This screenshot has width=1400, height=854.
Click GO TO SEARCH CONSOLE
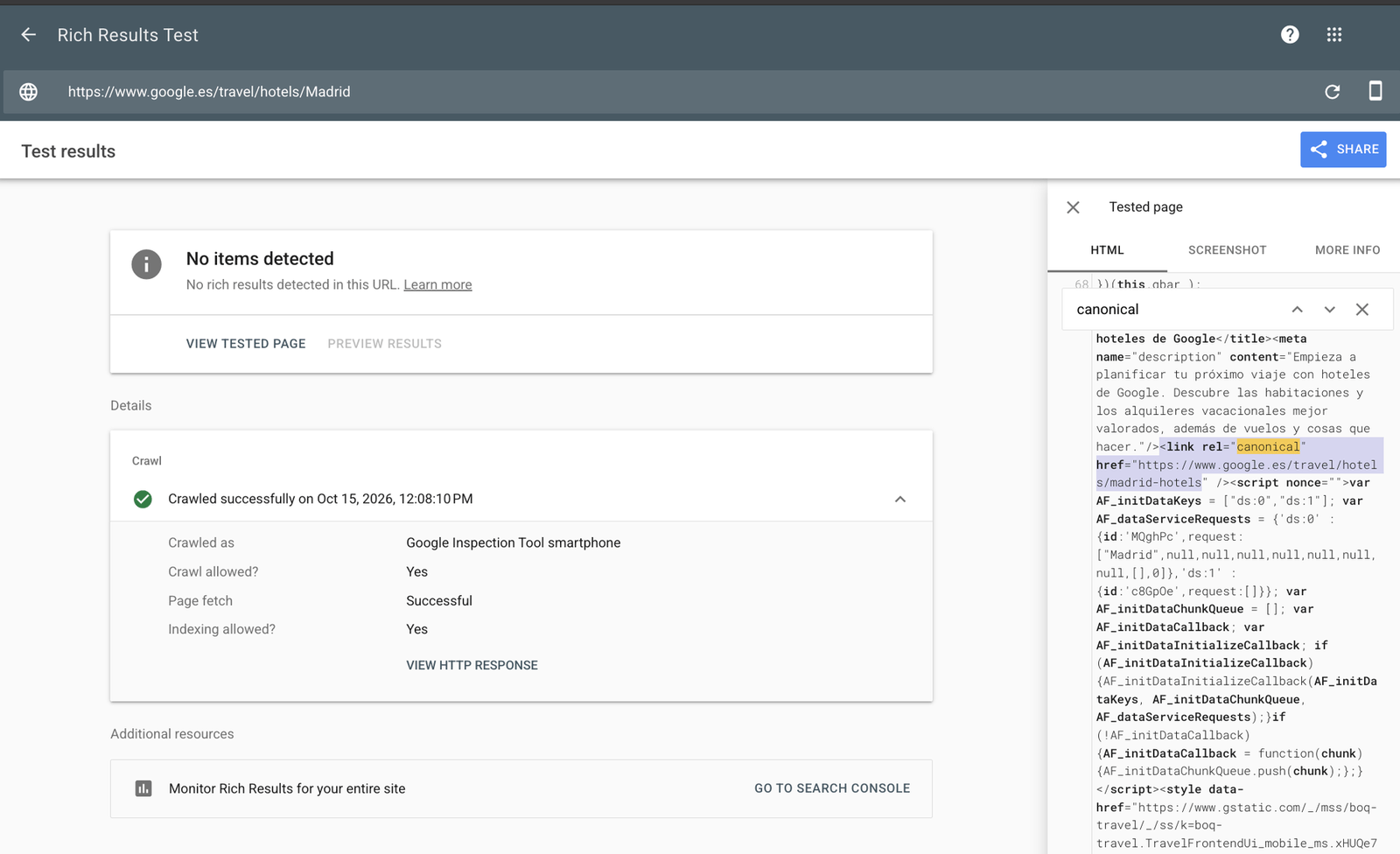coord(832,788)
